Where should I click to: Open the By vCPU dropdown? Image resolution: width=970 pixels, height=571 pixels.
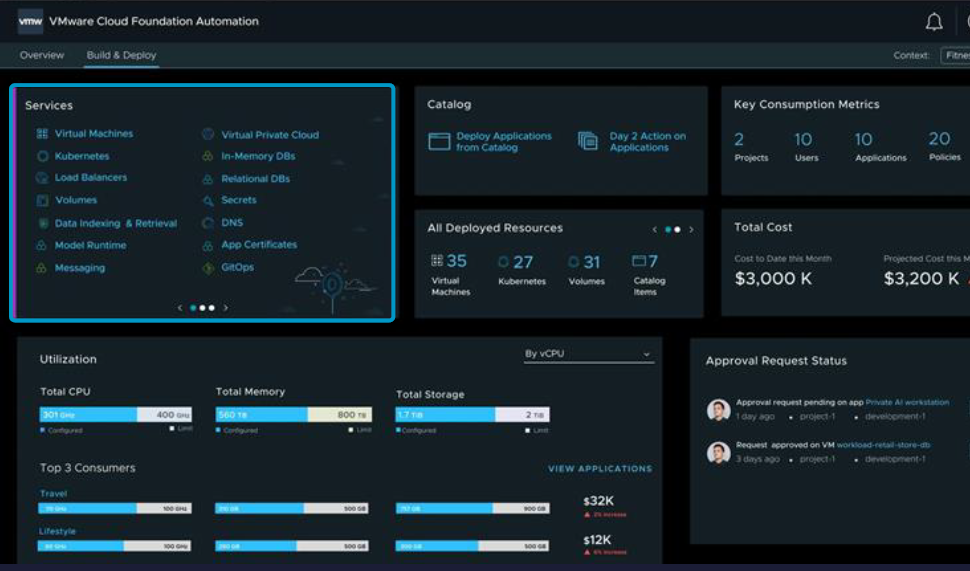tap(588, 354)
